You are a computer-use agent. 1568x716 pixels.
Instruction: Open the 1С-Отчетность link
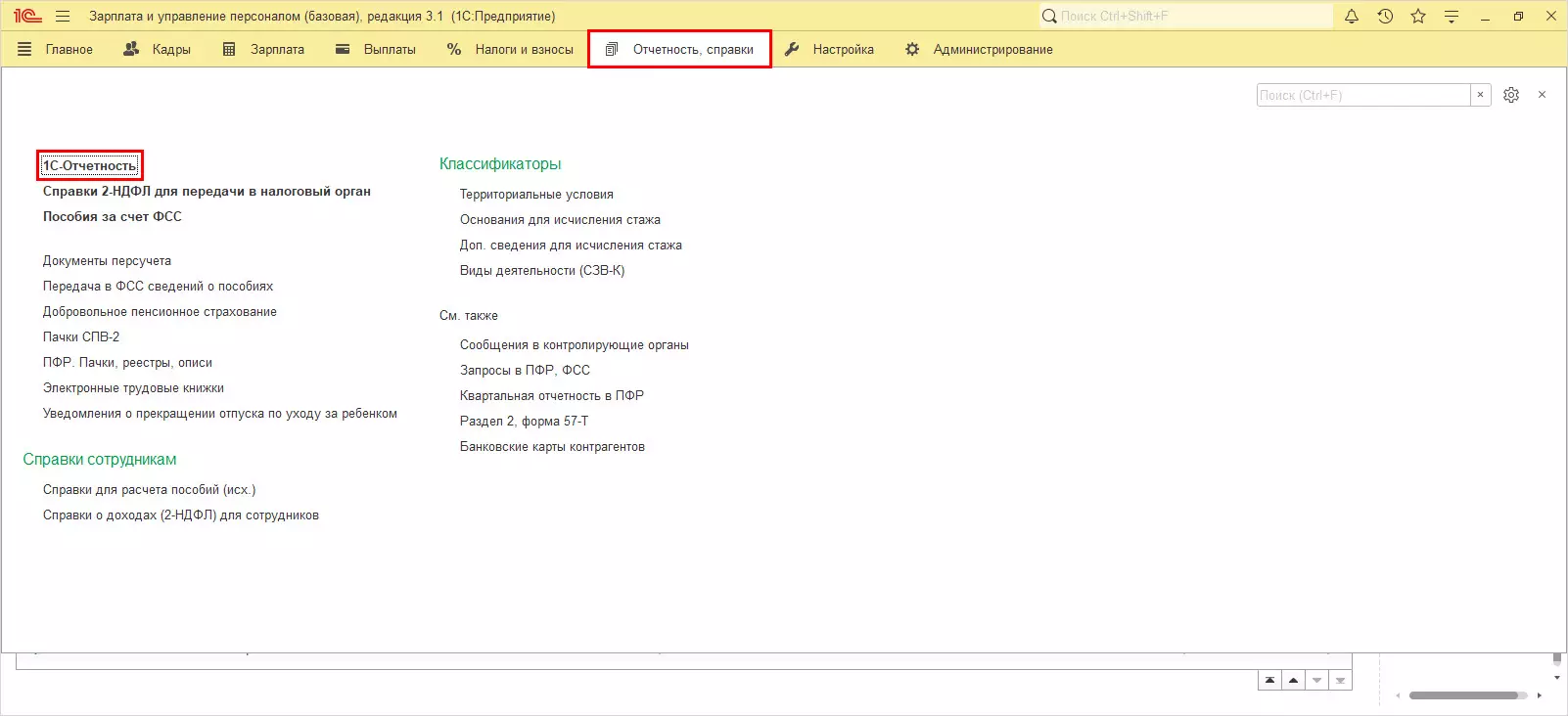pyautogui.click(x=90, y=165)
